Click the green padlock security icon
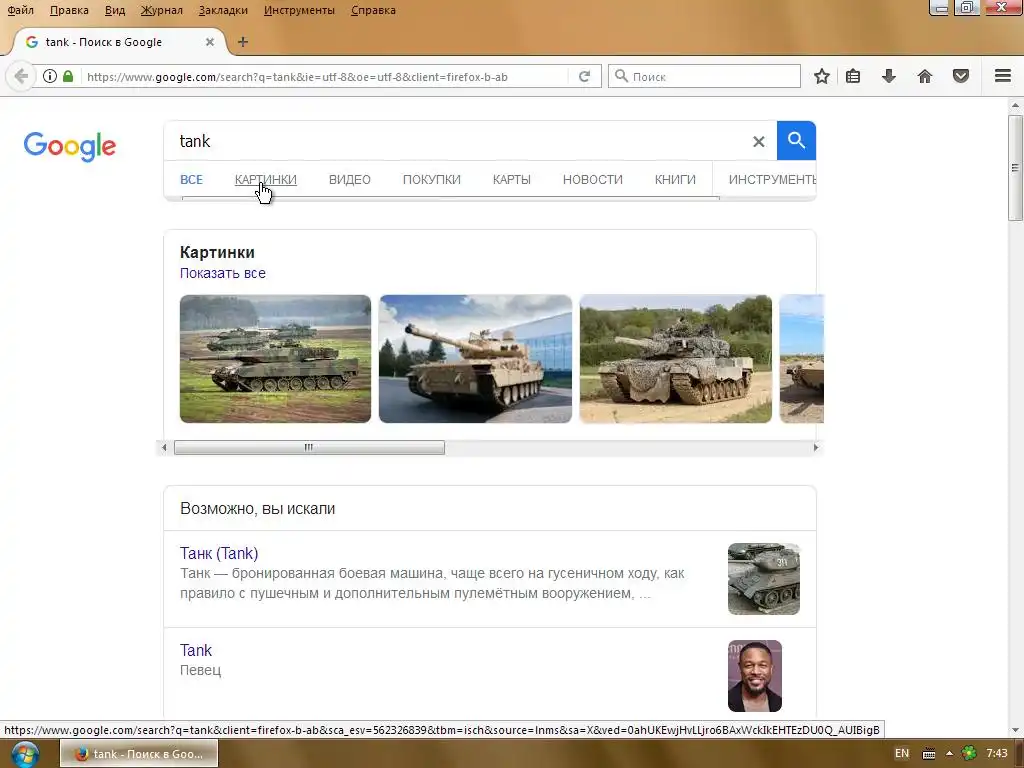Viewport: 1024px width, 768px height. pos(68,76)
